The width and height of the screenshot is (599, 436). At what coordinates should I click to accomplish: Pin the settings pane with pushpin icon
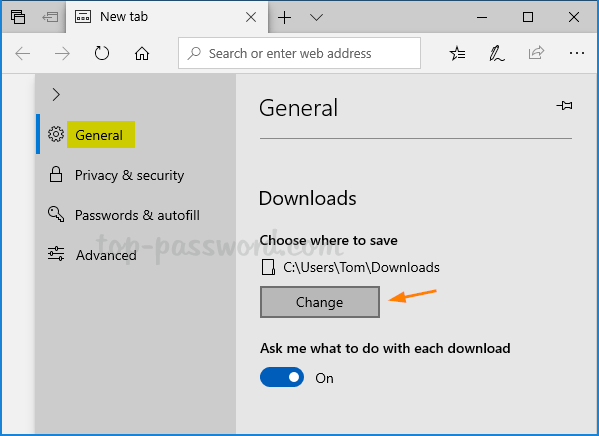[564, 105]
